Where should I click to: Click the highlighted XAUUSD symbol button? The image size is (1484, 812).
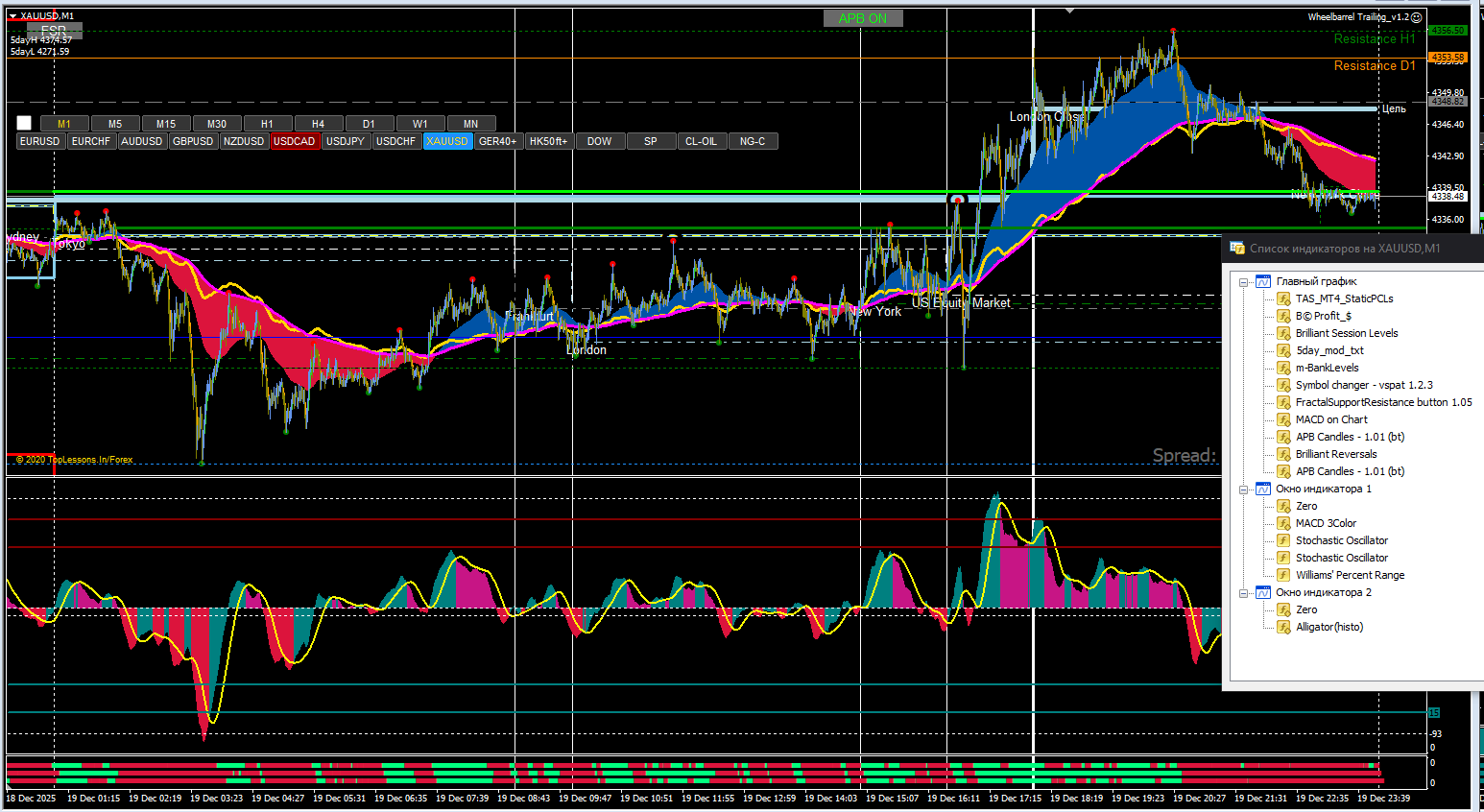447,141
